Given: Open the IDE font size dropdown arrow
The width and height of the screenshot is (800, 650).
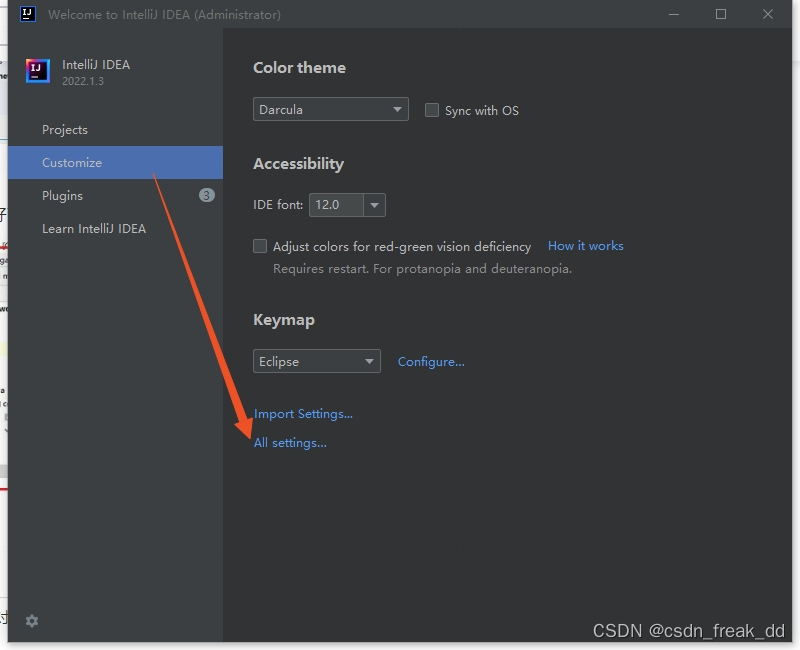Looking at the screenshot, I should [374, 205].
